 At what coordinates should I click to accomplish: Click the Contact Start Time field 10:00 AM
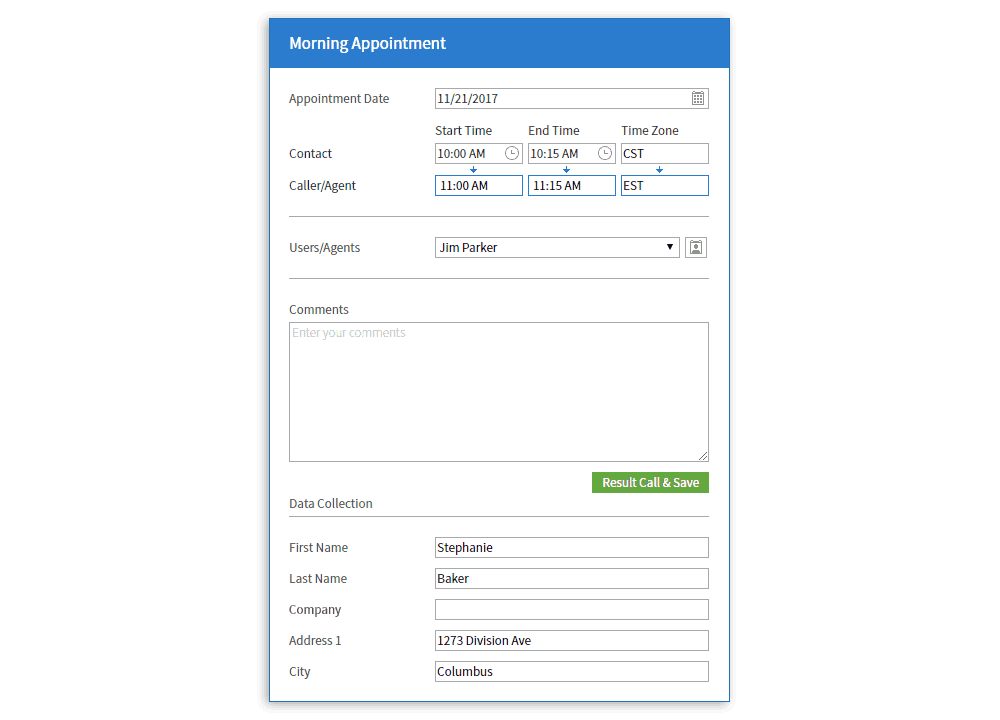click(x=468, y=153)
